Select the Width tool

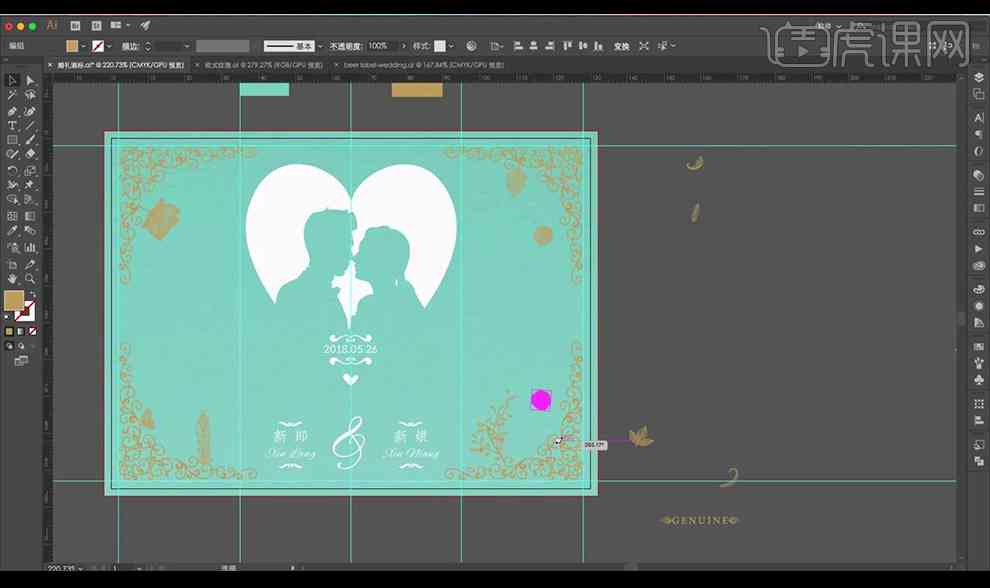pyautogui.click(x=12, y=185)
